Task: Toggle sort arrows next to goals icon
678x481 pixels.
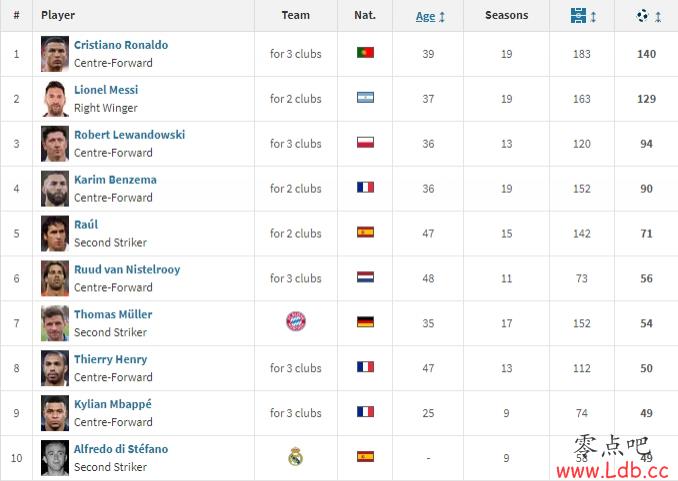Action: tap(658, 17)
